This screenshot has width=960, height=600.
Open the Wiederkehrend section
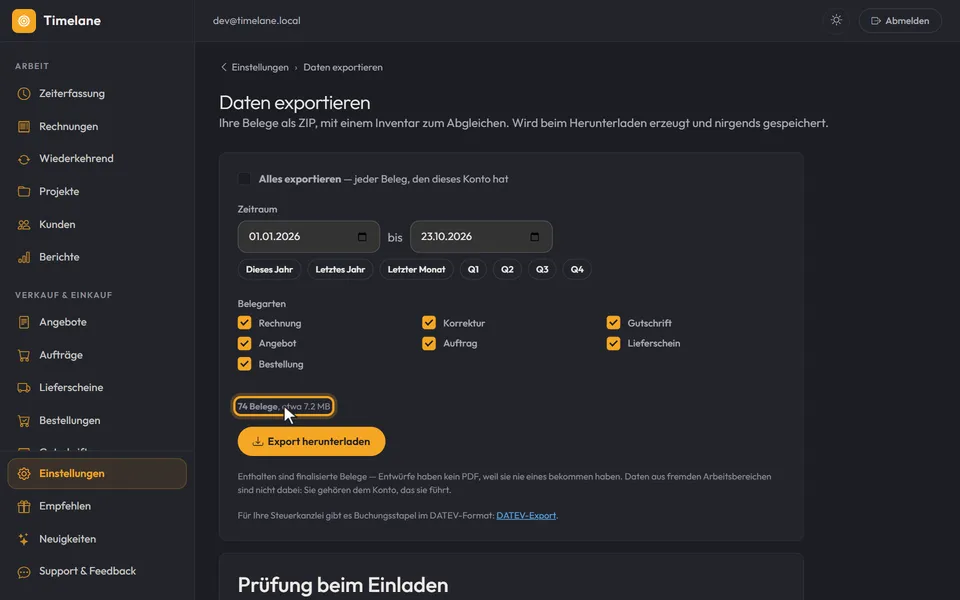[97, 159]
